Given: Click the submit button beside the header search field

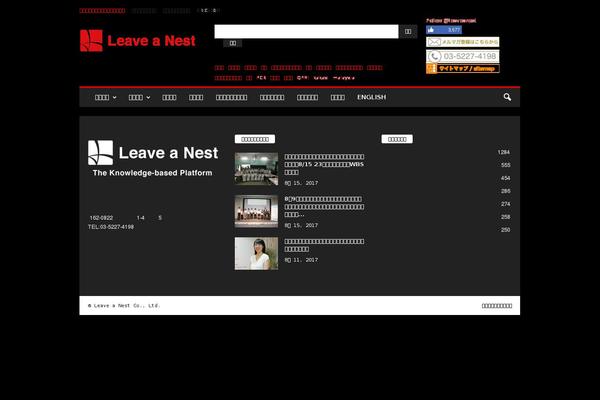Looking at the screenshot, I should coord(408,31).
